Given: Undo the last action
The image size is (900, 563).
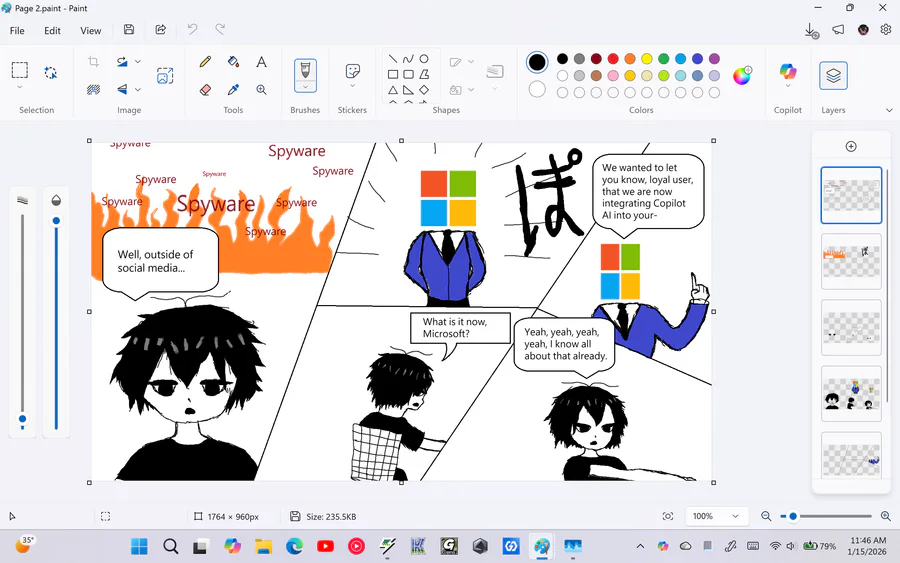Looking at the screenshot, I should (192, 29).
